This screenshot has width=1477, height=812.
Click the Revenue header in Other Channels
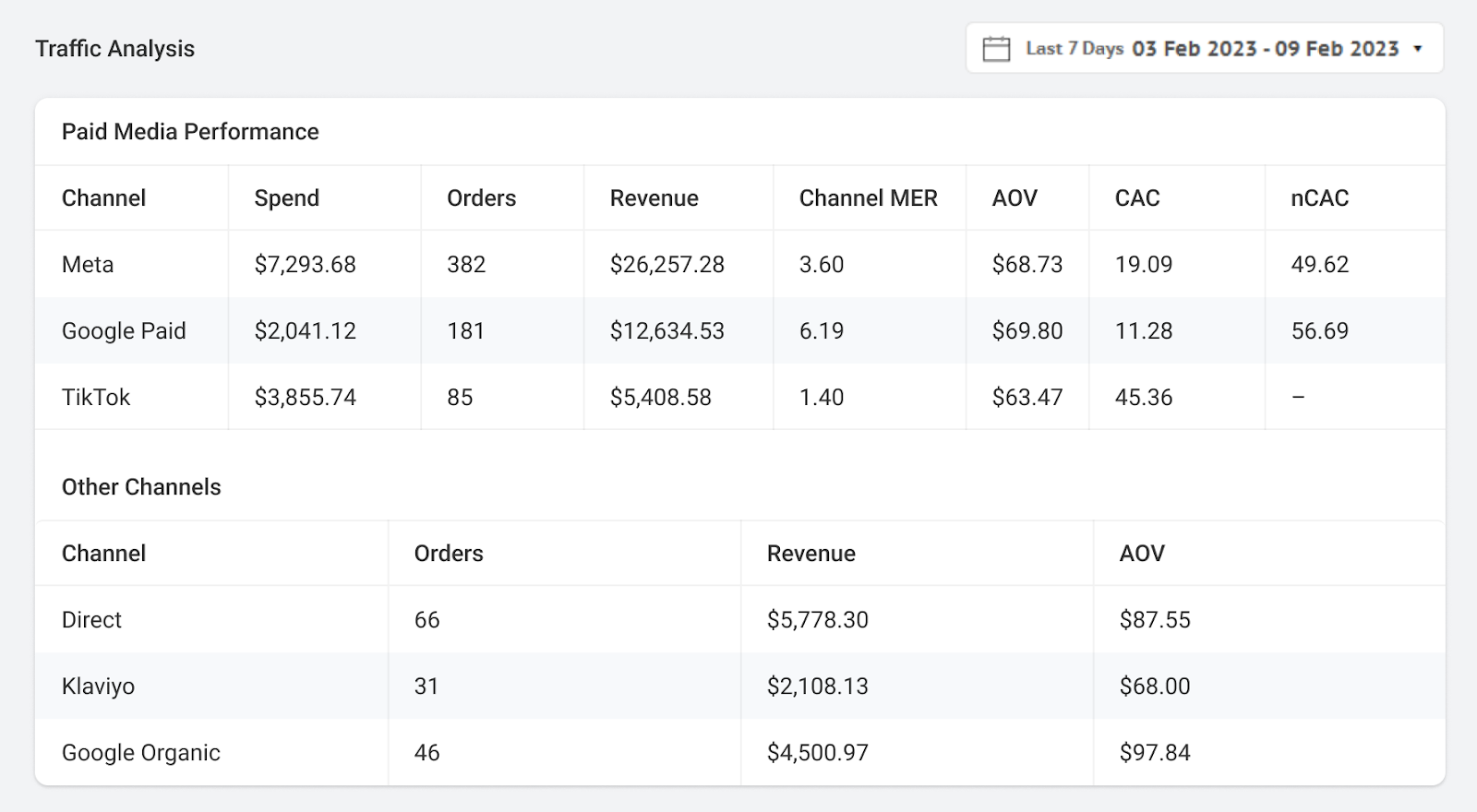tap(811, 554)
